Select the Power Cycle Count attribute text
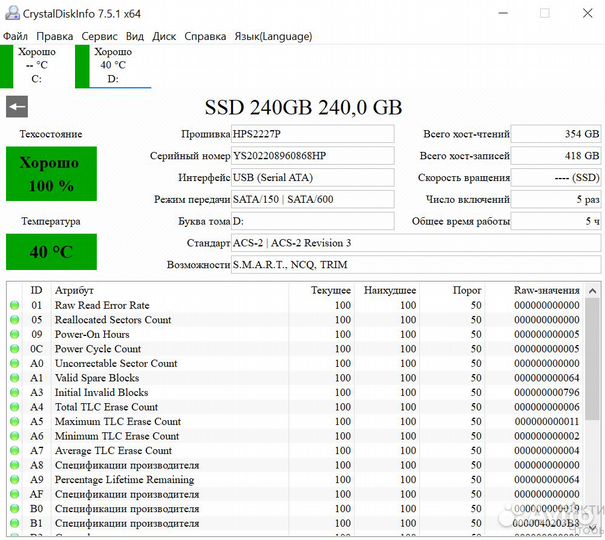 [98, 349]
